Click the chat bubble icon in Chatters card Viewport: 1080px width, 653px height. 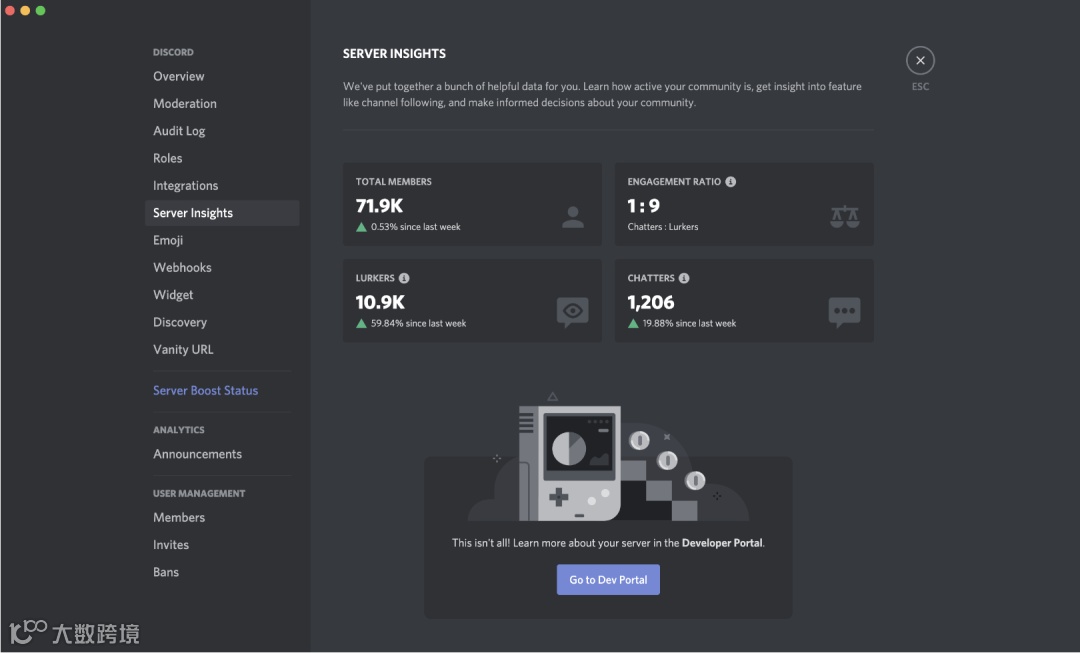pos(844,312)
